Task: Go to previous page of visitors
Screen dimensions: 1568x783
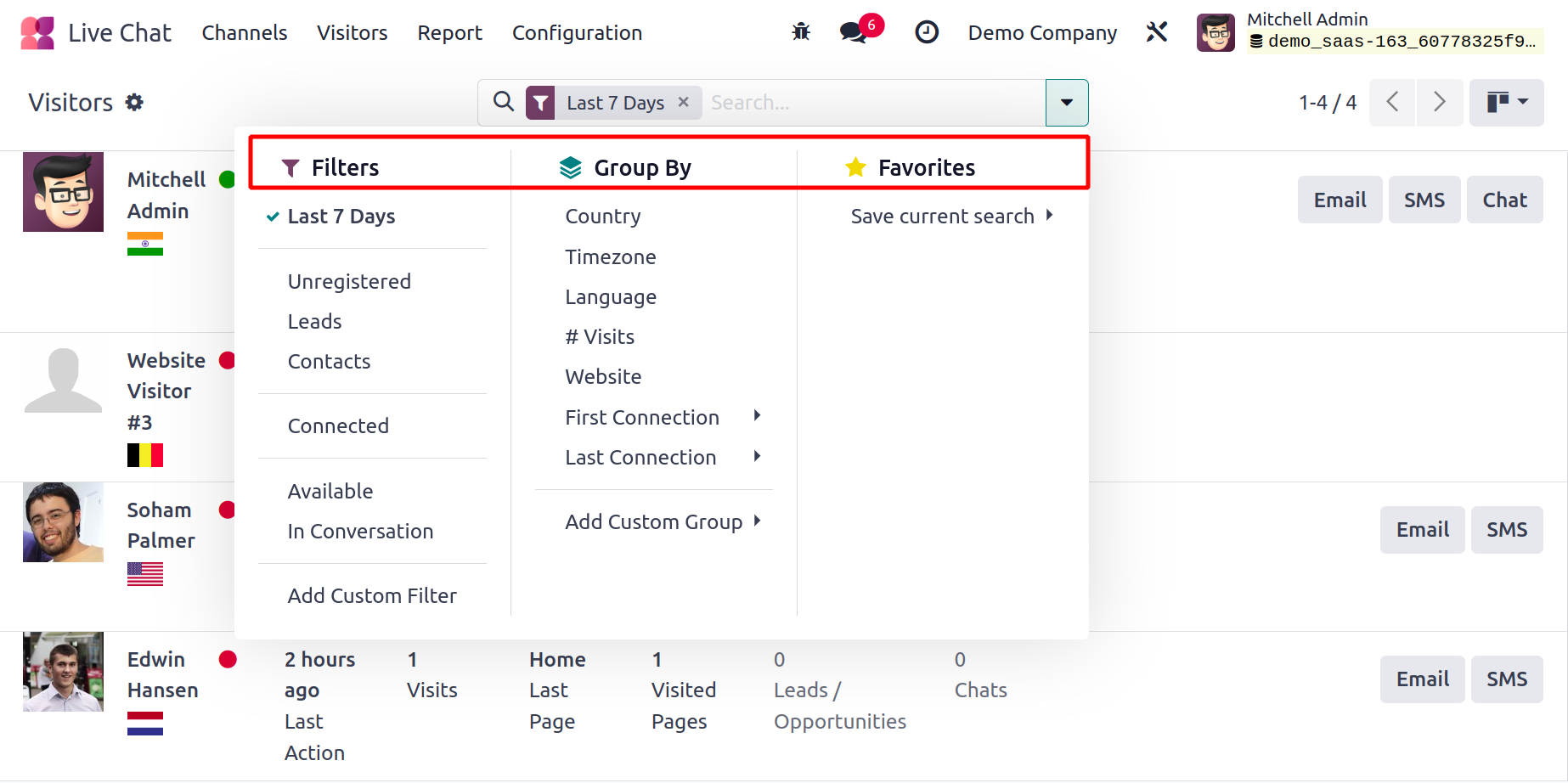Action: tap(1392, 103)
